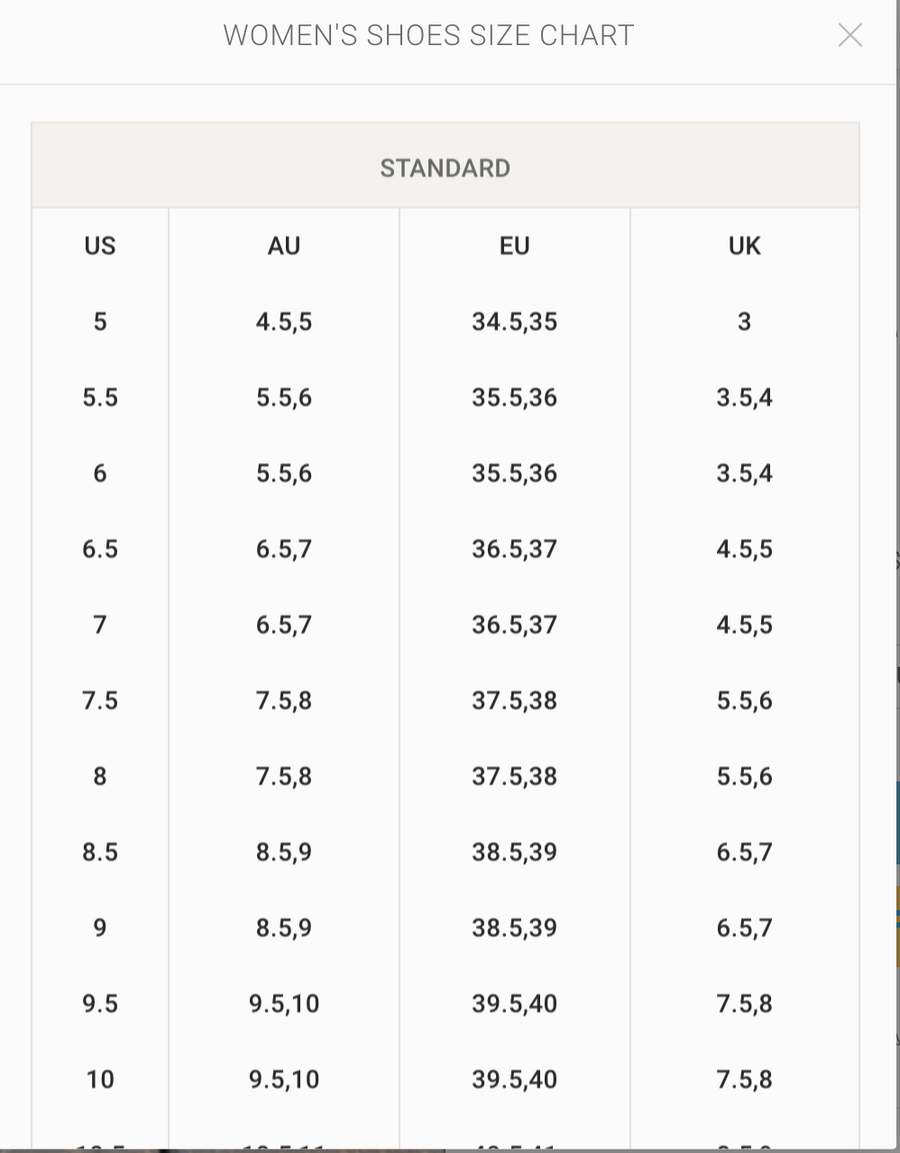Select the UK column header
900x1153 pixels.
coord(744,246)
